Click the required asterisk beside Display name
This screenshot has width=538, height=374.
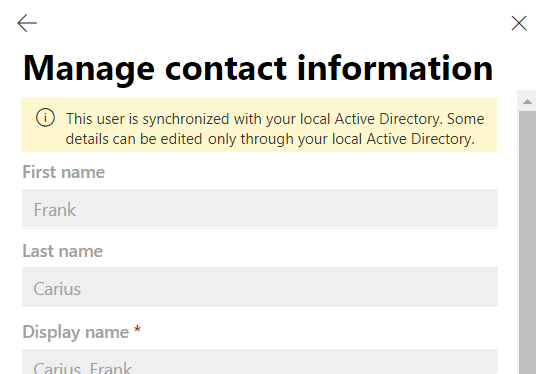(x=137, y=329)
